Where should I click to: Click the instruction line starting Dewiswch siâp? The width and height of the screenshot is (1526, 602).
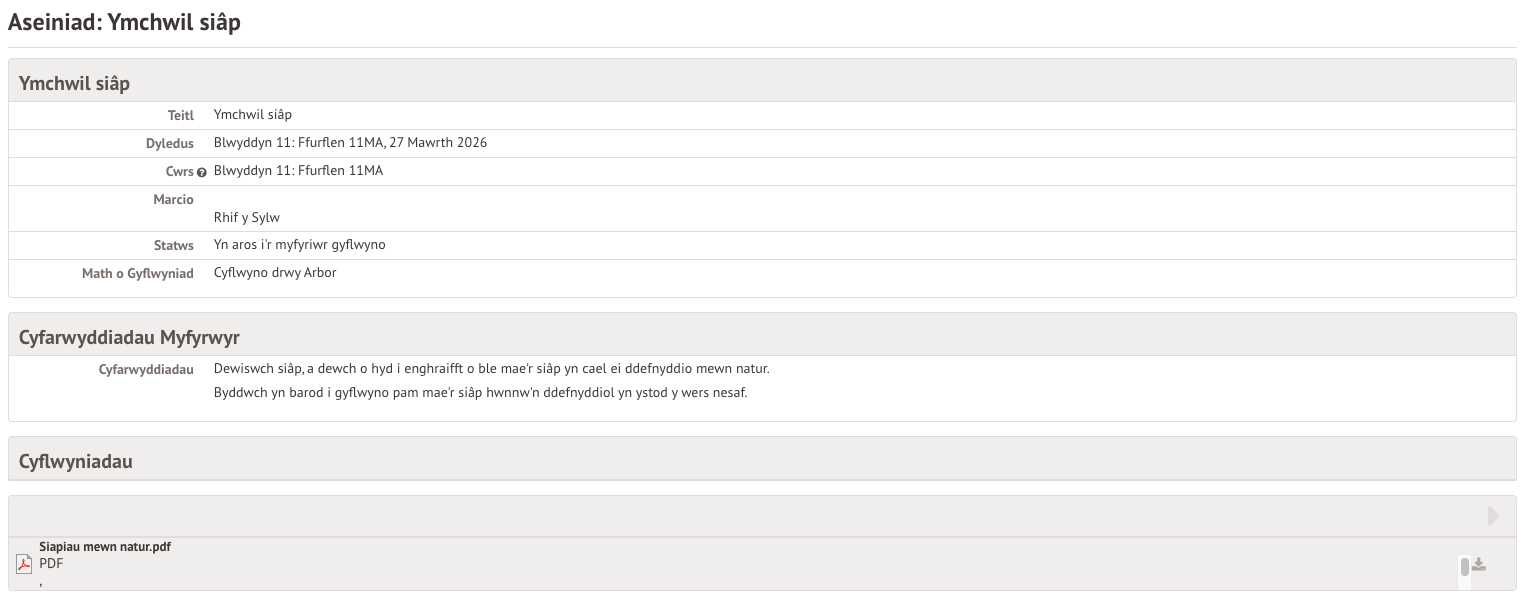[491, 369]
